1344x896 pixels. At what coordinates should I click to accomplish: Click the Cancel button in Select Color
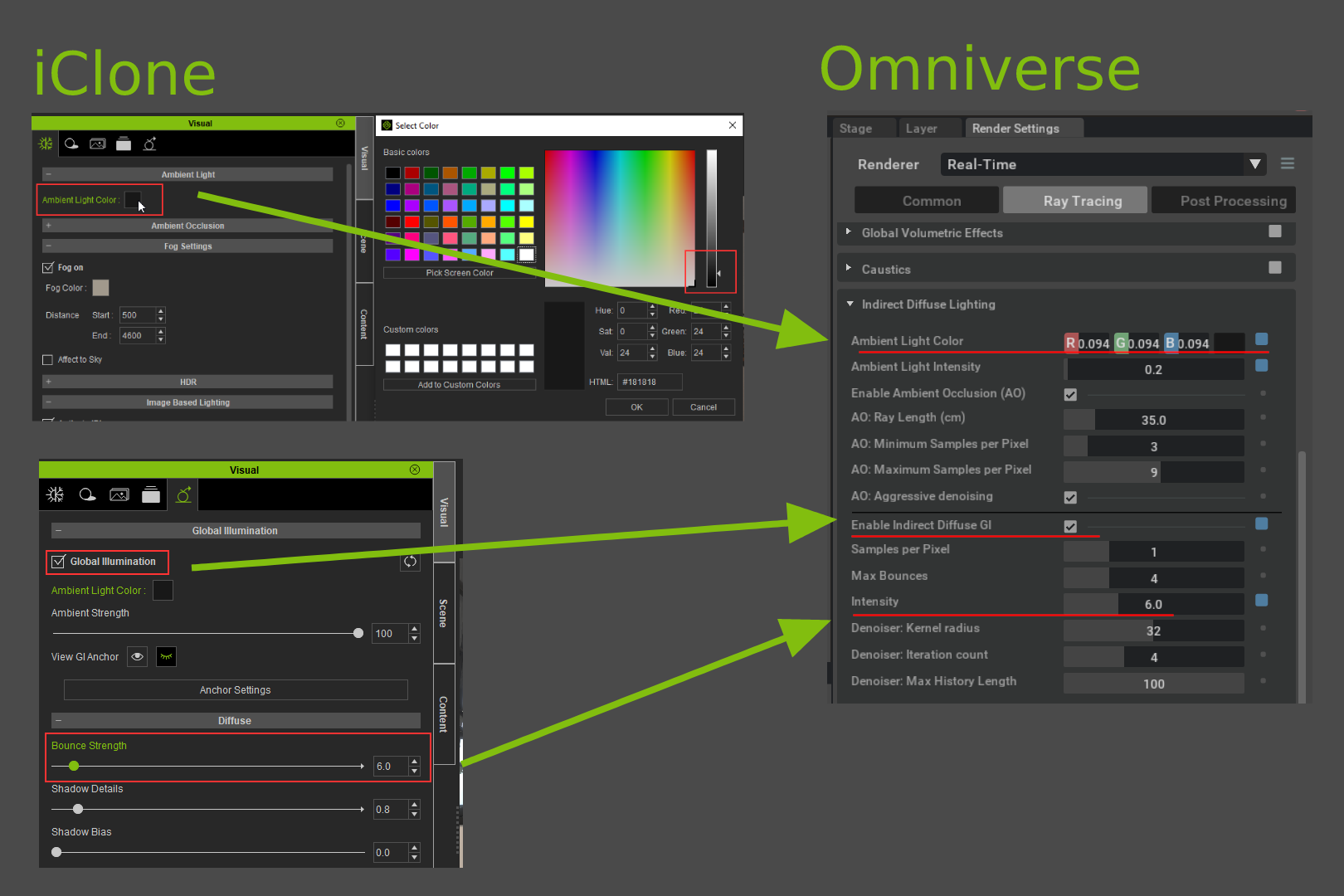tap(704, 407)
